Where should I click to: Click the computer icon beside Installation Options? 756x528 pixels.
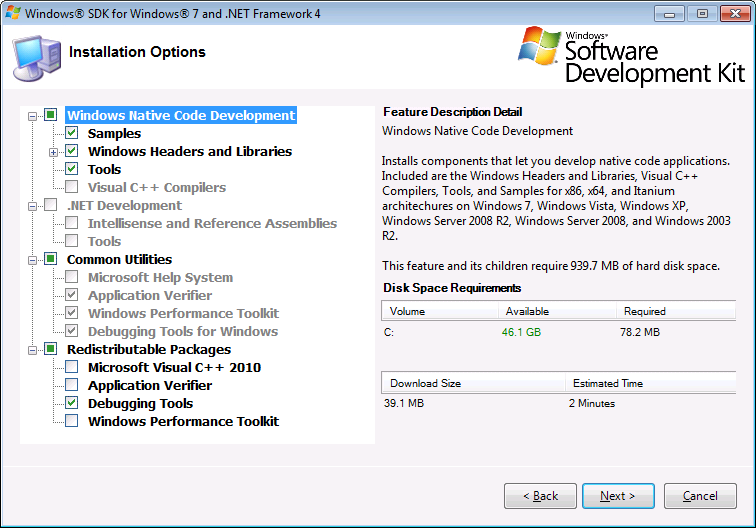pos(37,58)
